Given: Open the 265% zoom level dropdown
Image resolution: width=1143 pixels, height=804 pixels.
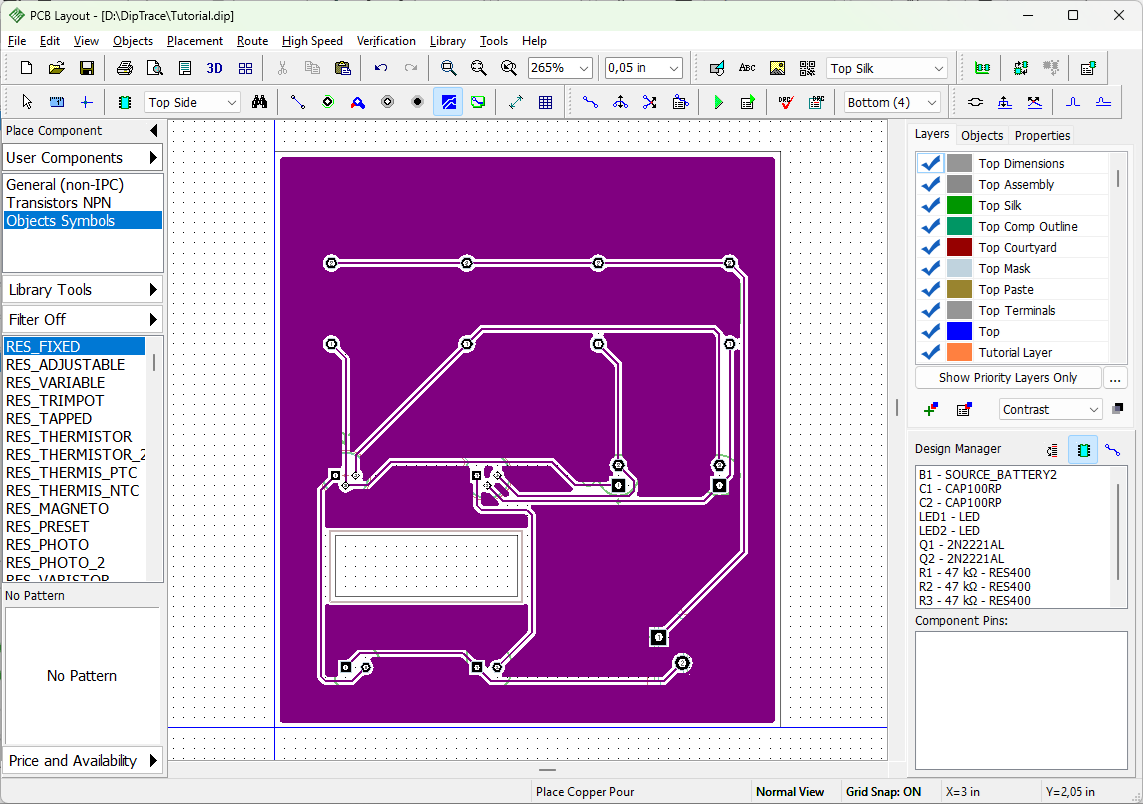Looking at the screenshot, I should click(583, 68).
